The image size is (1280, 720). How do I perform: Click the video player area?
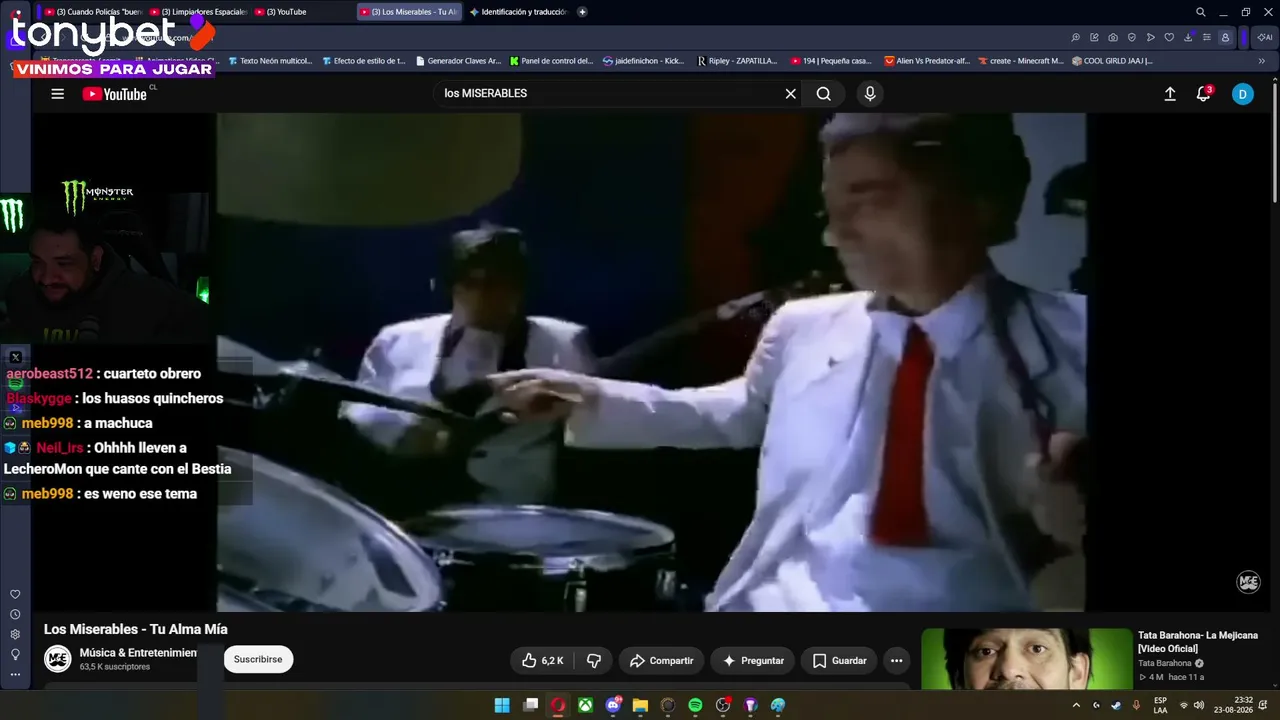[x=651, y=362]
